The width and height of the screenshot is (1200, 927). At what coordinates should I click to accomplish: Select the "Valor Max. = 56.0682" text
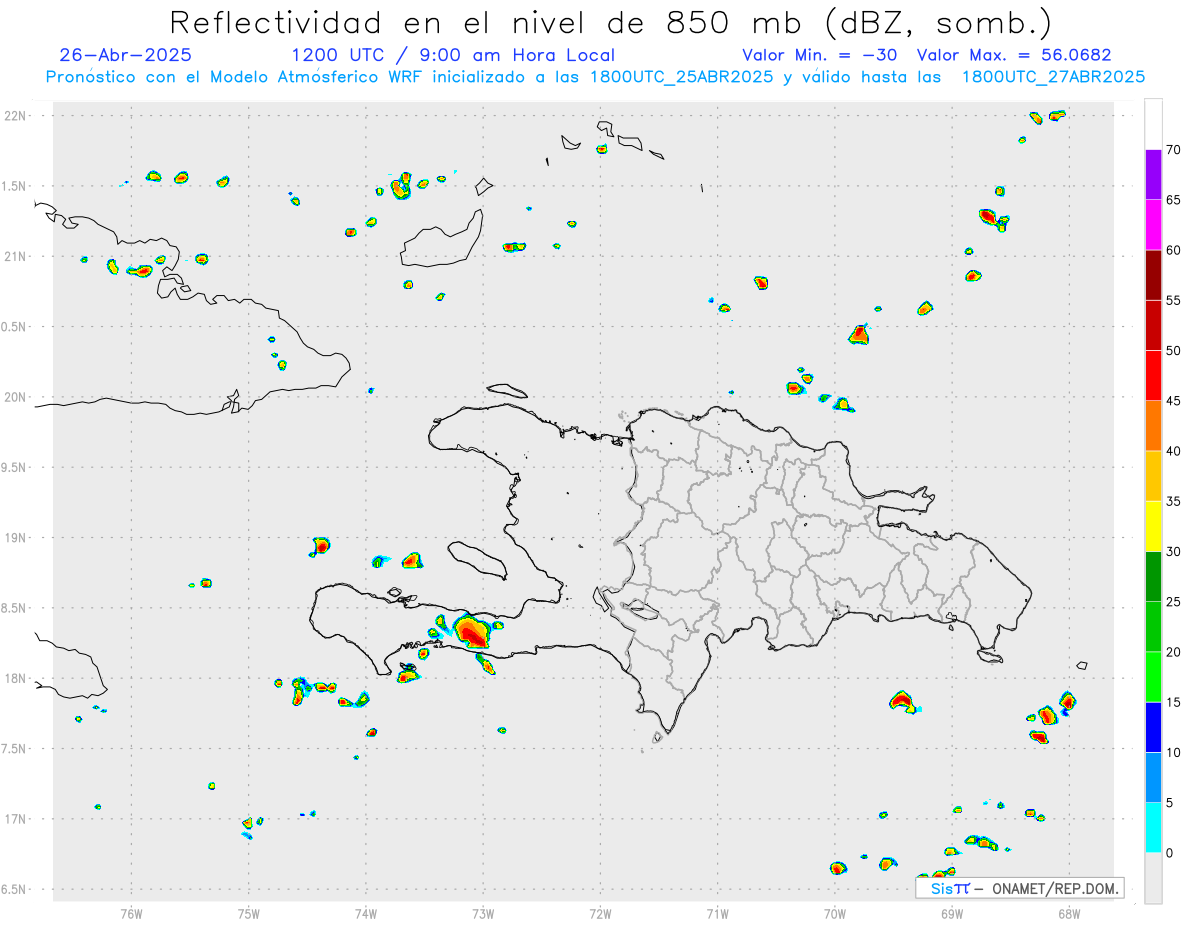(x=1014, y=55)
